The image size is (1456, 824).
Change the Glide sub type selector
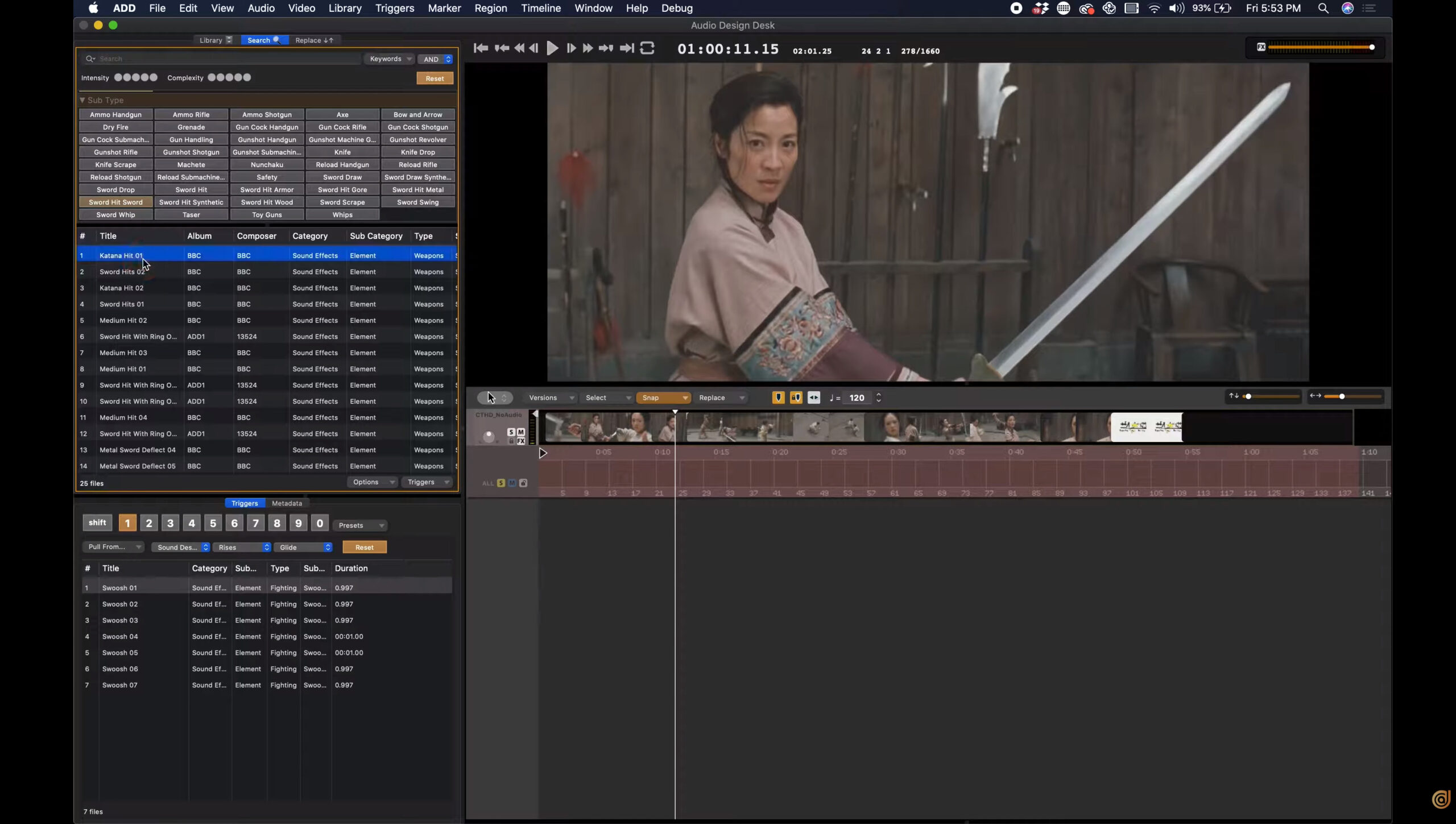coord(303,547)
